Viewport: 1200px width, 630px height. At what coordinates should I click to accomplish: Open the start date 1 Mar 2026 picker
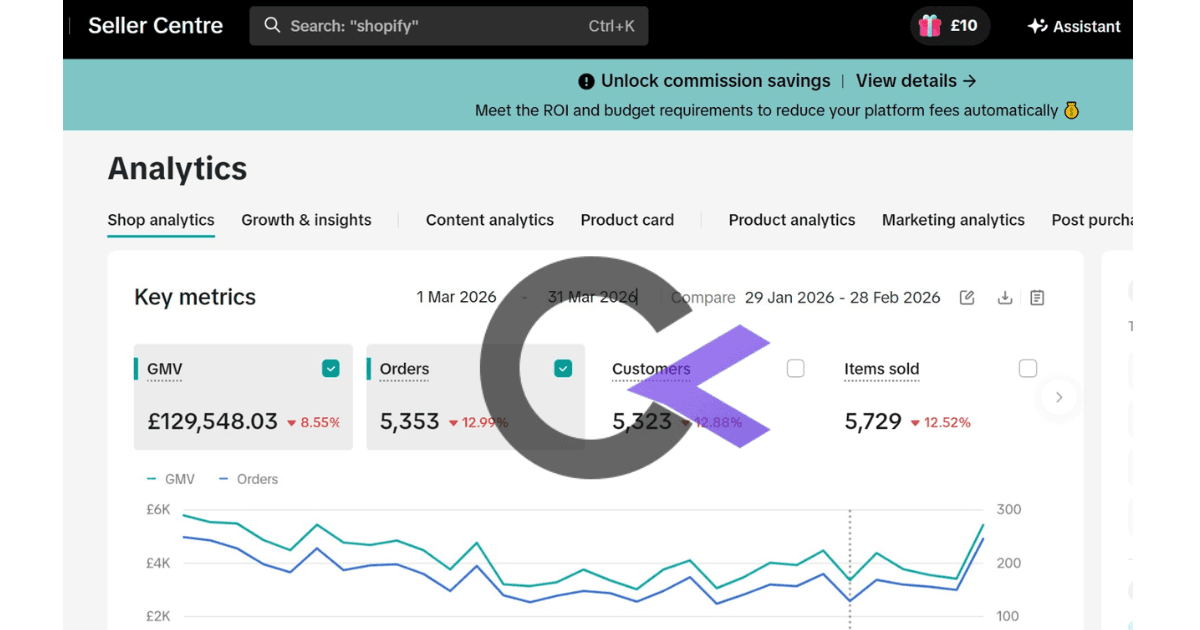tap(457, 297)
